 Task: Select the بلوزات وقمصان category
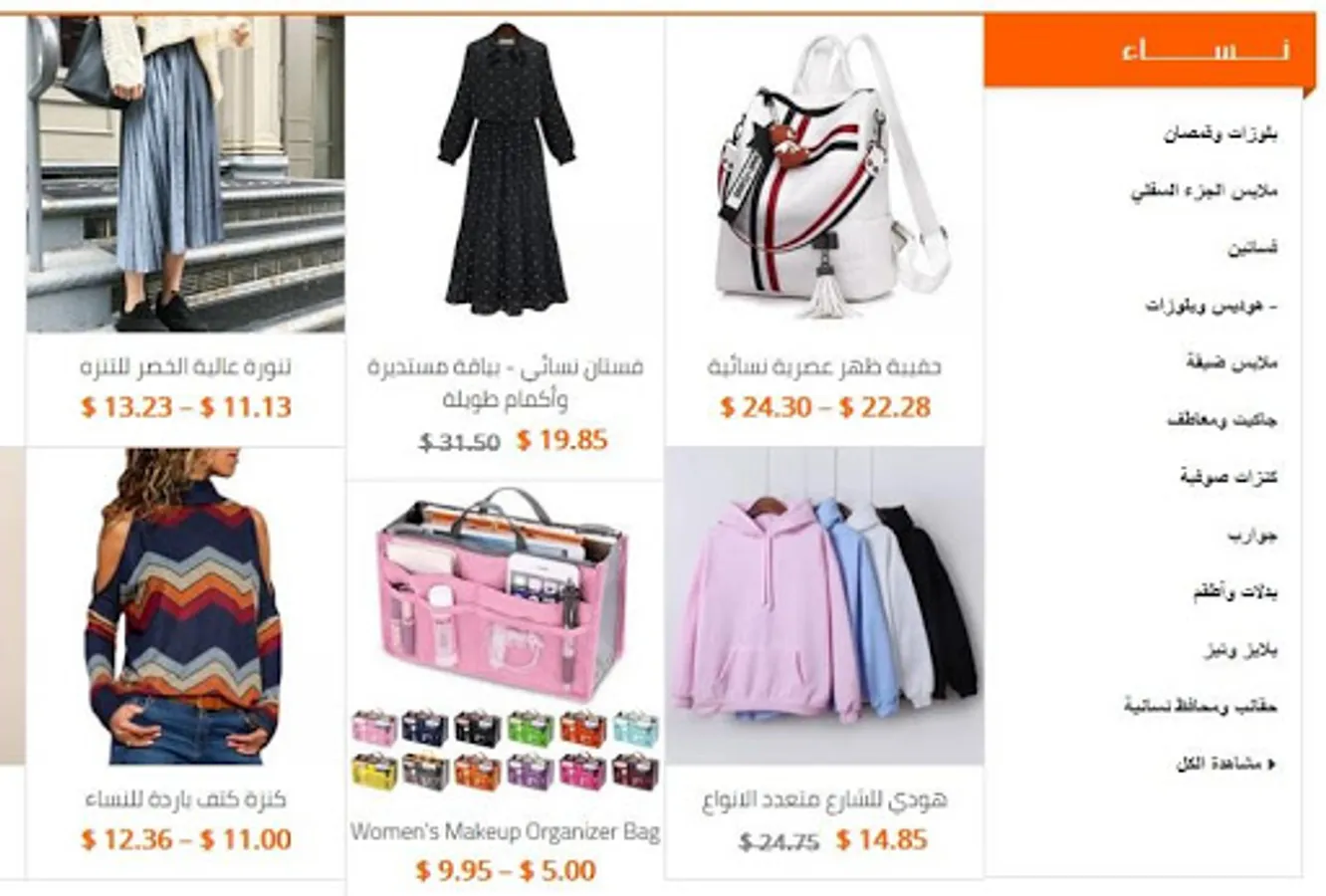pyautogui.click(x=1221, y=133)
